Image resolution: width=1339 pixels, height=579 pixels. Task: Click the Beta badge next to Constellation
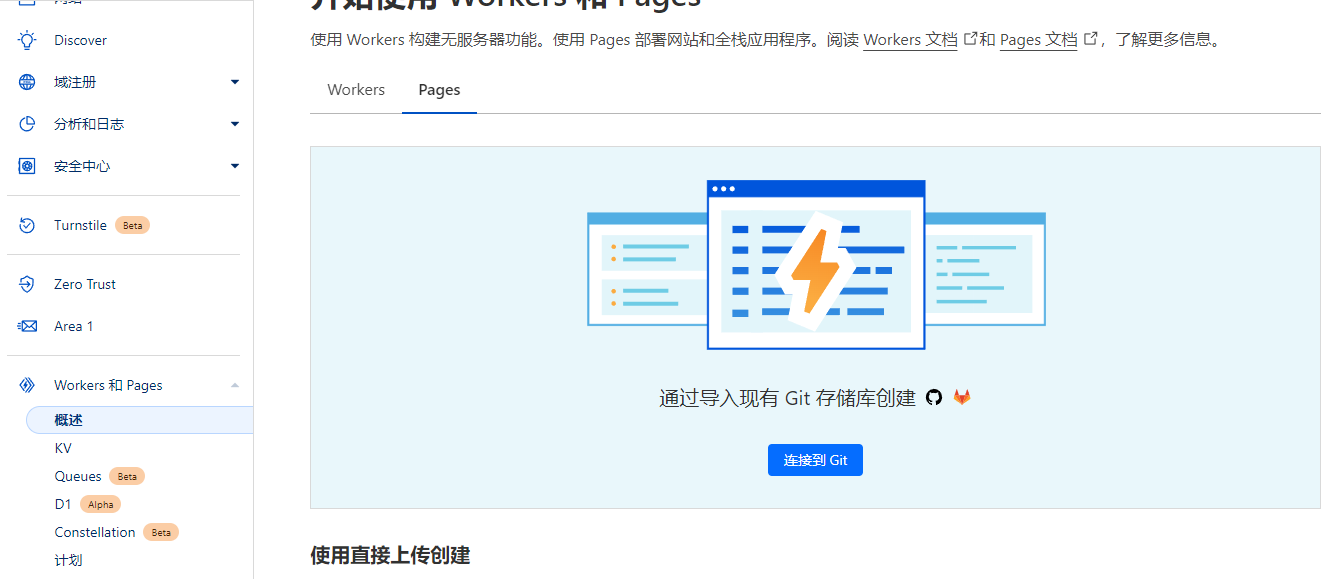(161, 532)
